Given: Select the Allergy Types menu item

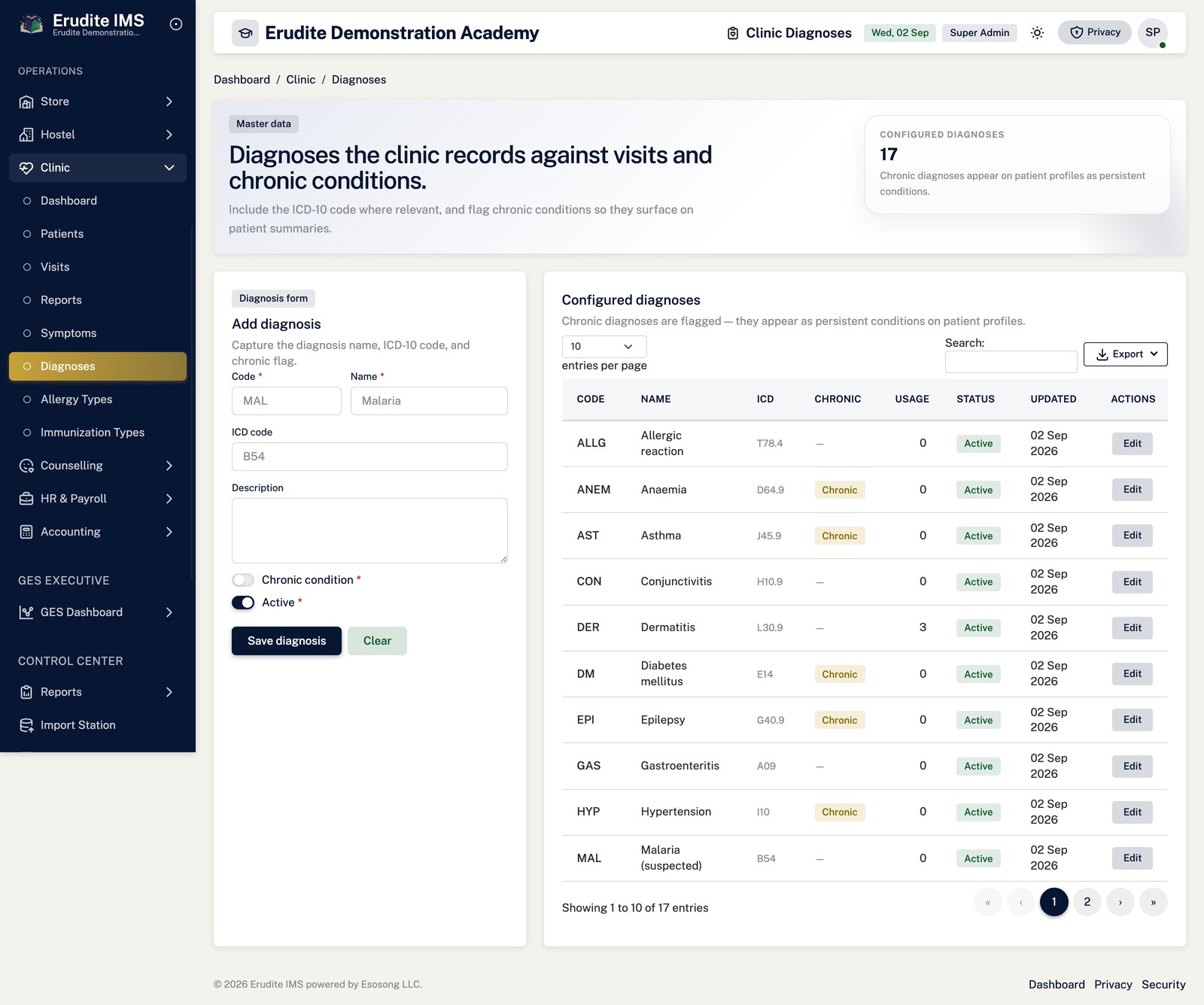Looking at the screenshot, I should coord(98,399).
